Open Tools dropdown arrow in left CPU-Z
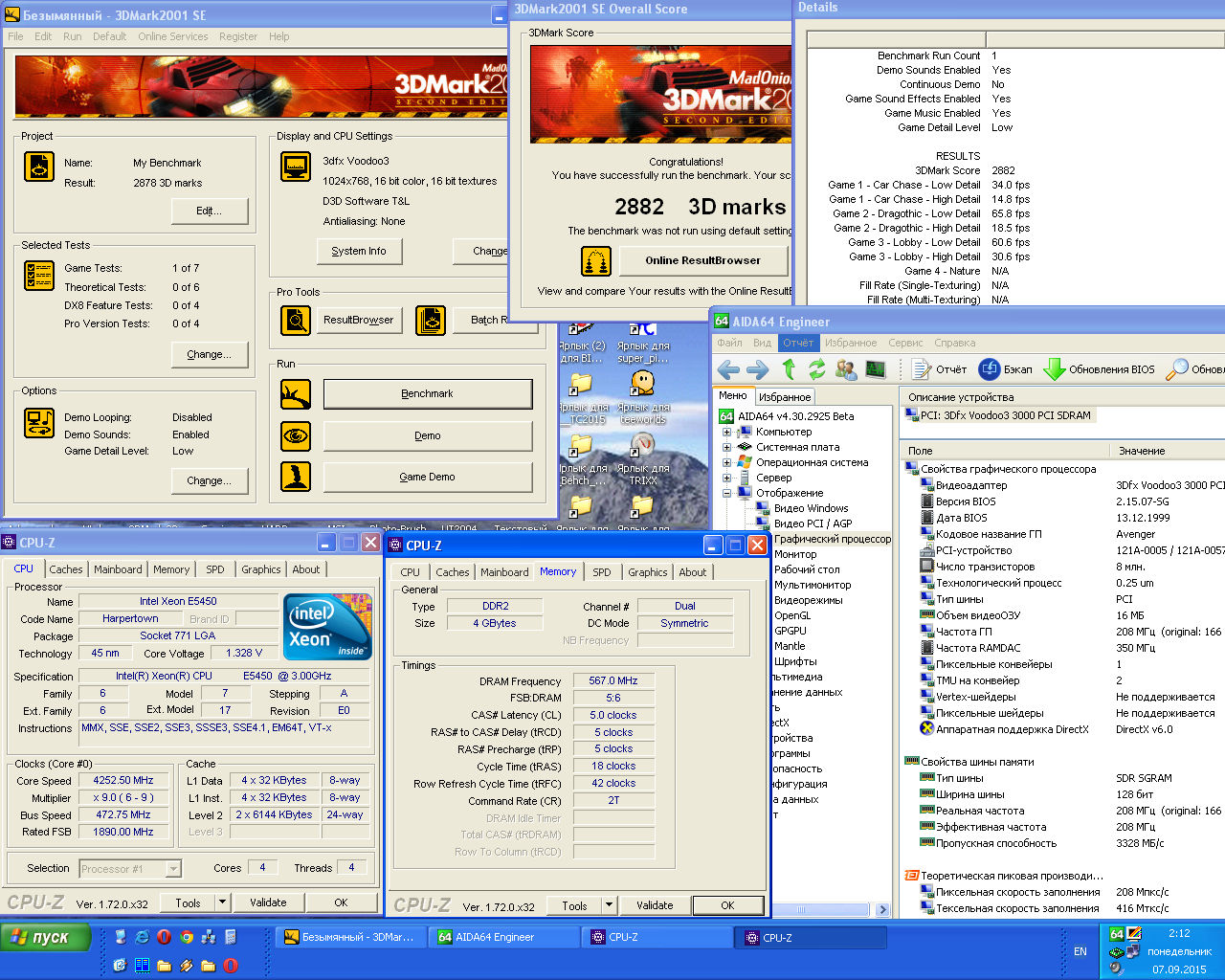The width and height of the screenshot is (1225, 980). pyautogui.click(x=222, y=902)
